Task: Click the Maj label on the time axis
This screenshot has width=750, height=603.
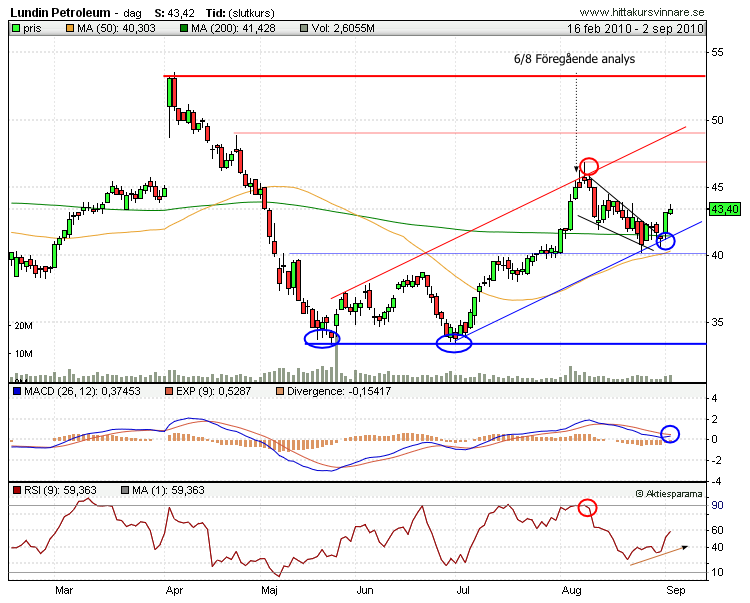Action: [269, 590]
